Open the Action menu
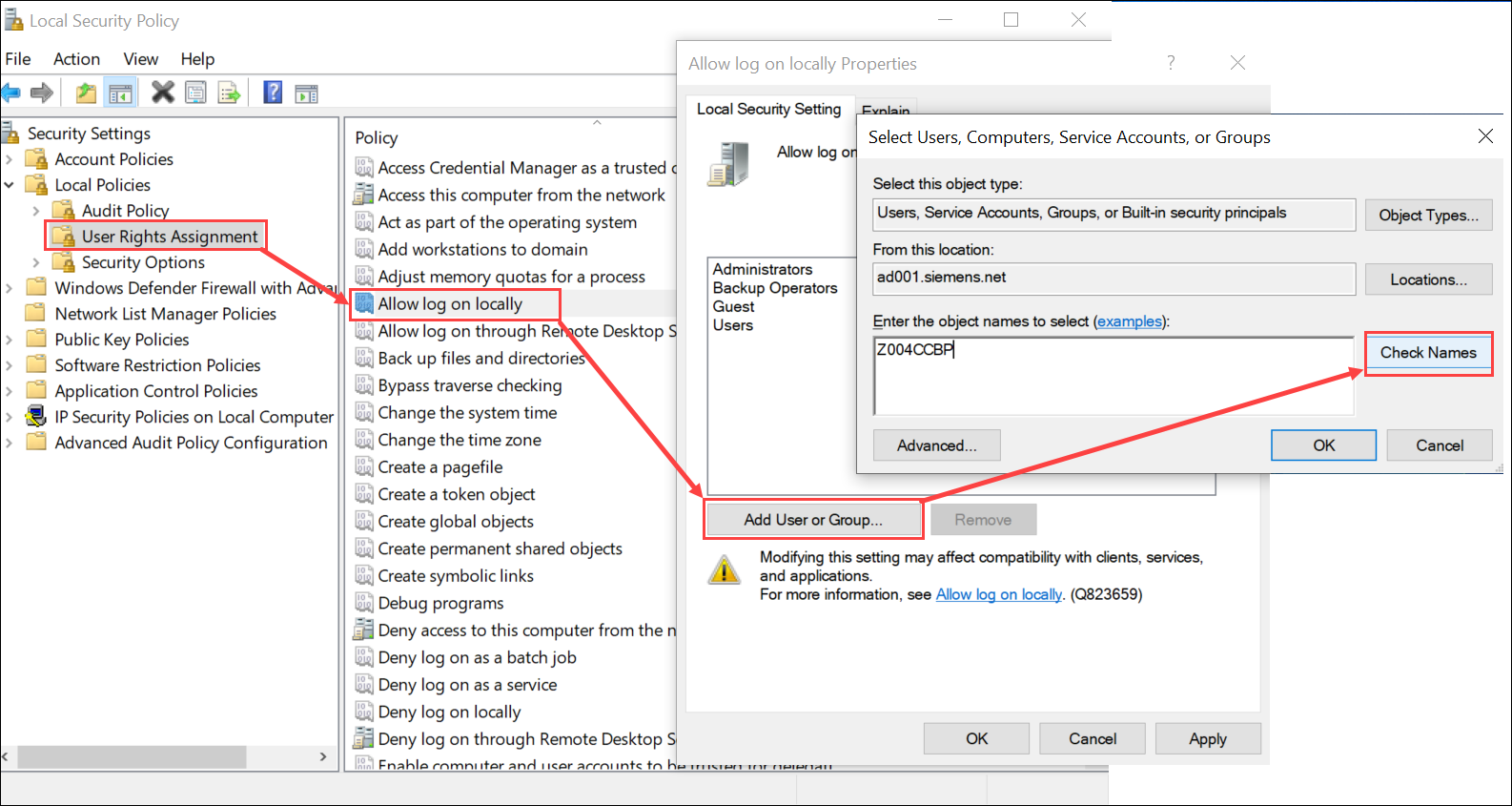This screenshot has height=806, width=1512. tap(76, 59)
